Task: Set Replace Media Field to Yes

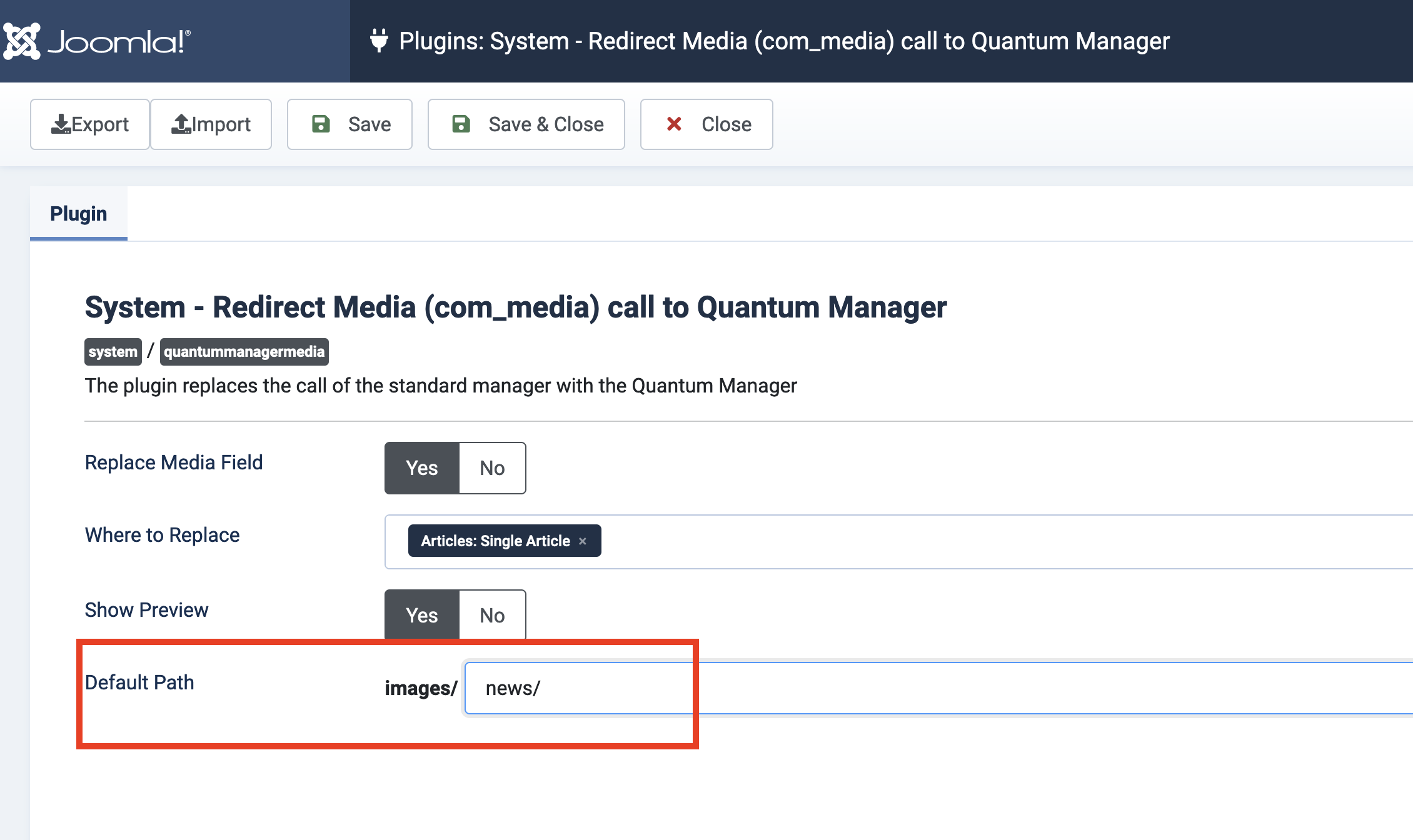Action: pos(422,468)
